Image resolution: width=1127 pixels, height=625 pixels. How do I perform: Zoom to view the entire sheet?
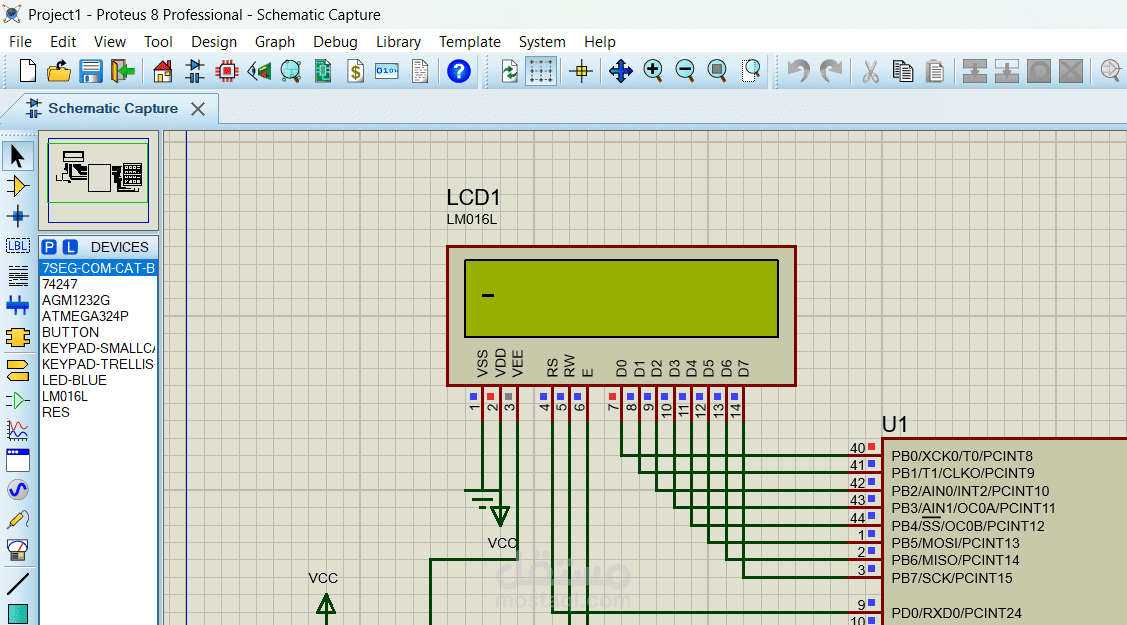(x=717, y=71)
